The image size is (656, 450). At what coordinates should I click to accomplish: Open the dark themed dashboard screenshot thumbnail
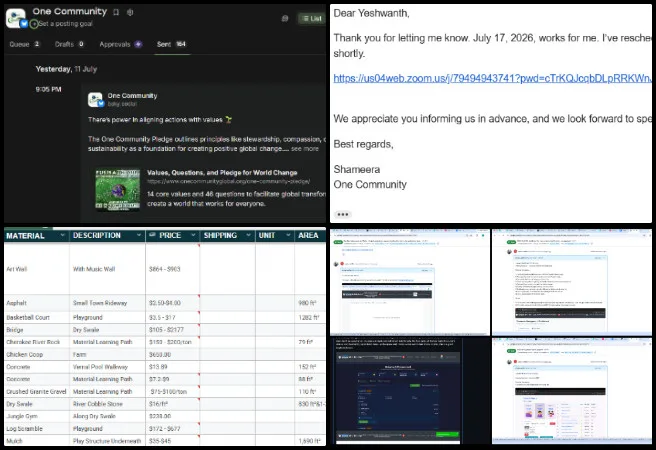click(x=398, y=391)
